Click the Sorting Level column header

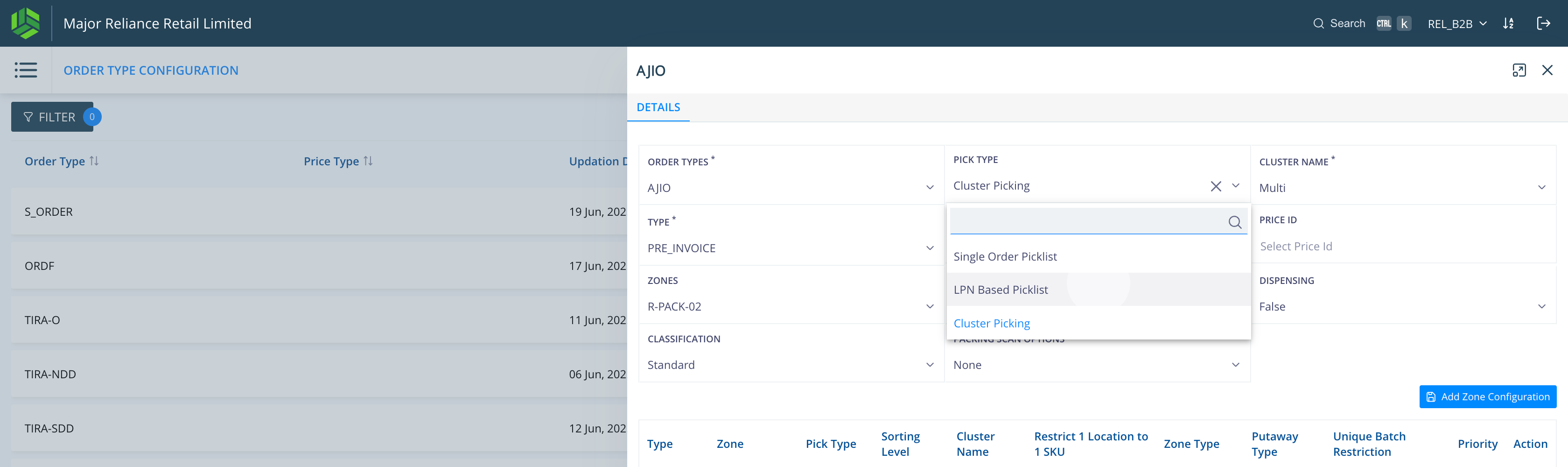900,444
